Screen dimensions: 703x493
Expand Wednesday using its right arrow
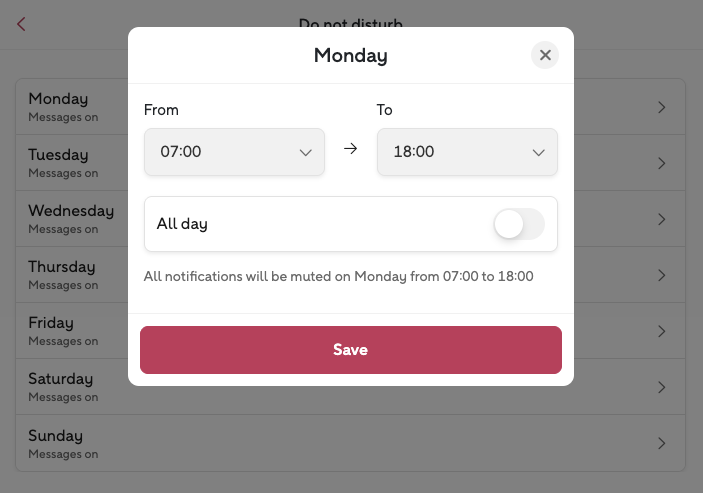point(662,219)
